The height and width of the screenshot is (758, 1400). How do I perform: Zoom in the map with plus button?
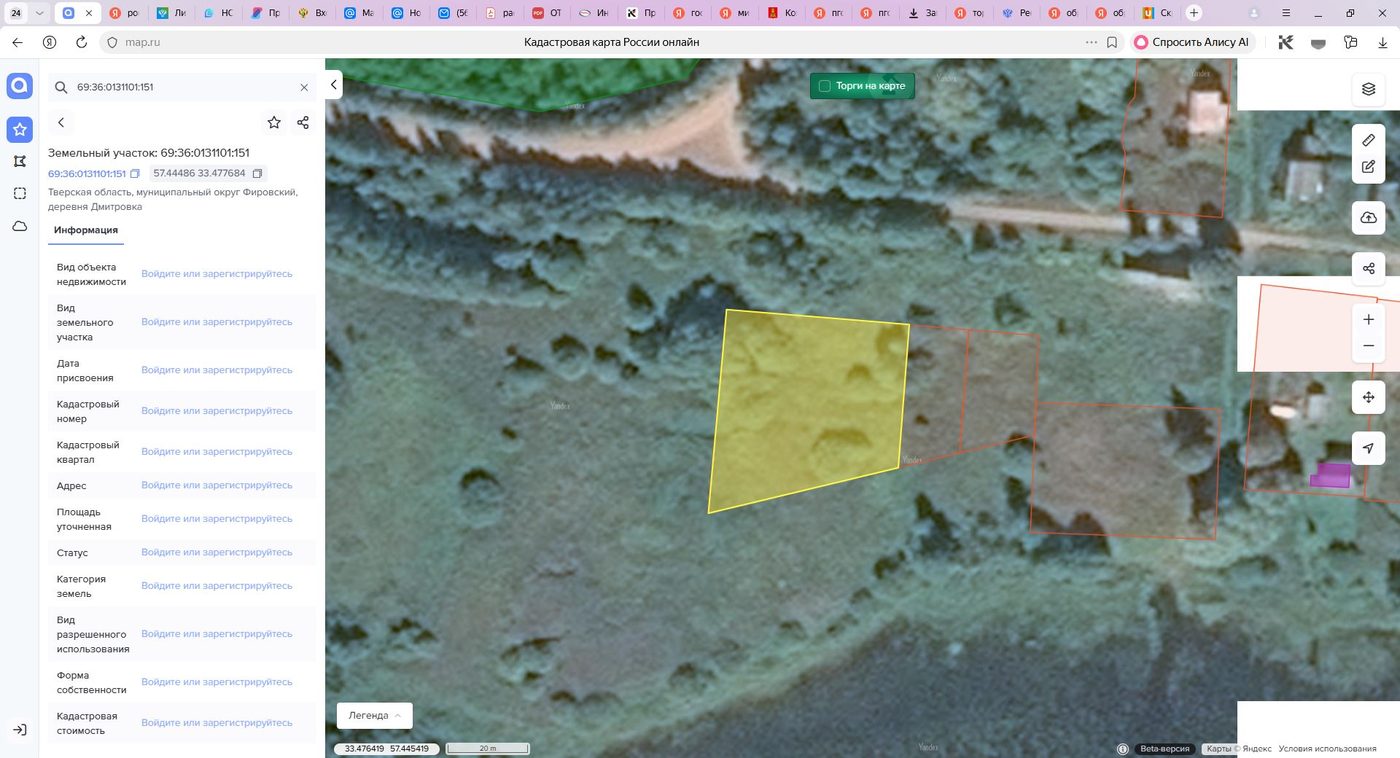[1368, 320]
